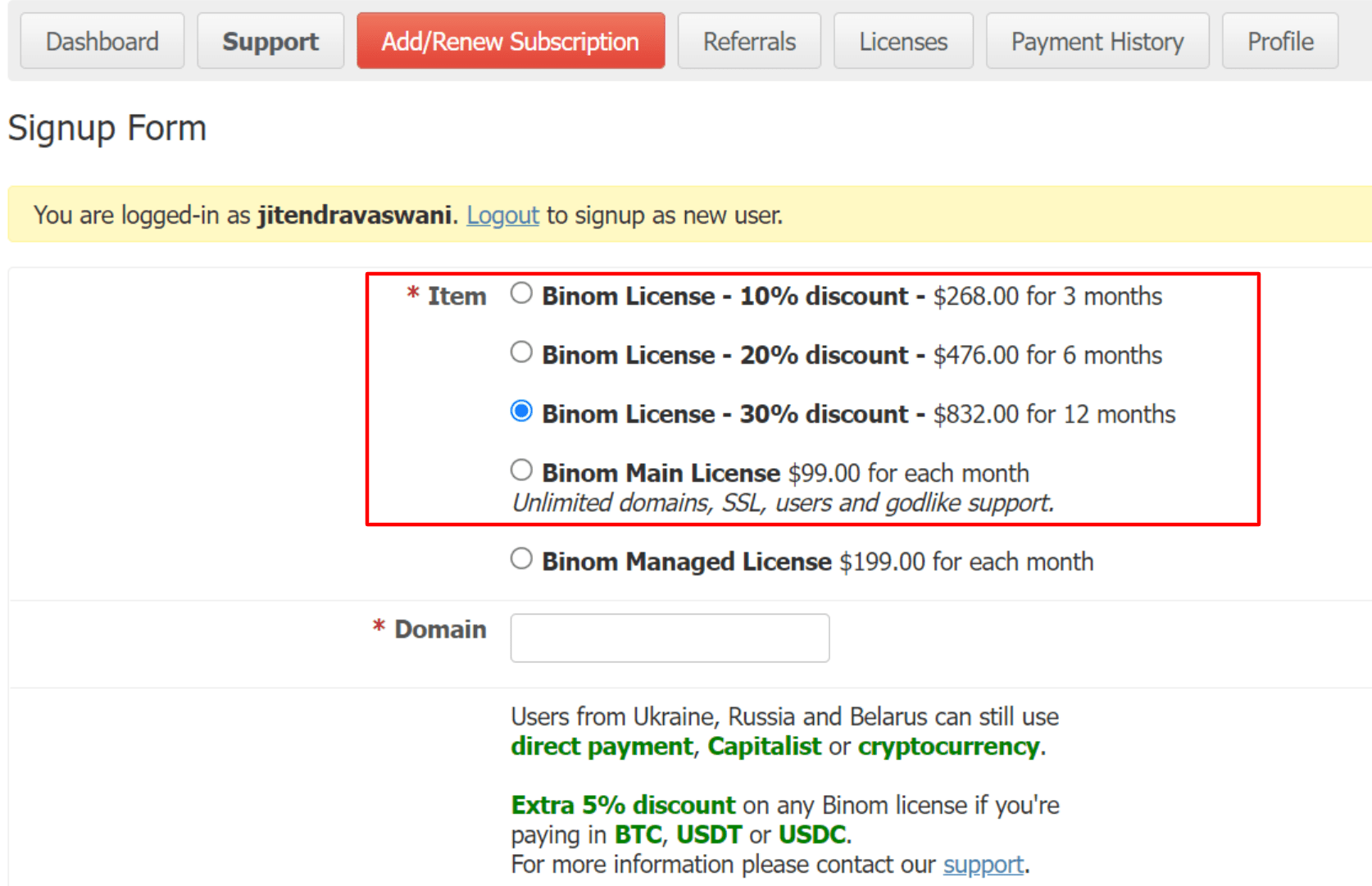
Task: Open the support contact link
Action: coord(982,864)
